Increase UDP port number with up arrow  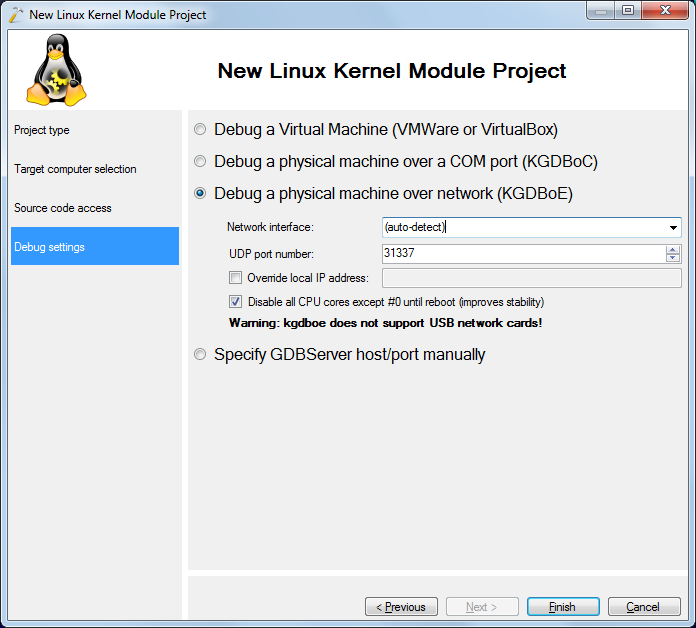[x=672, y=250]
